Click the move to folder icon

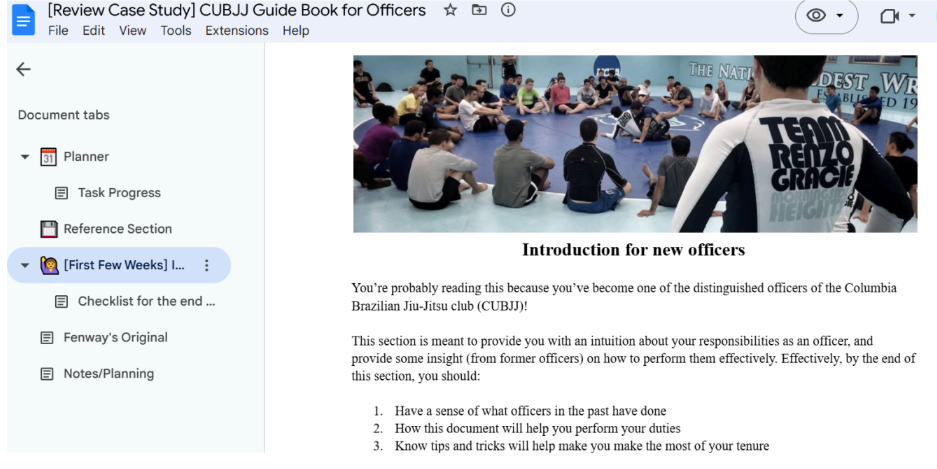click(x=479, y=10)
